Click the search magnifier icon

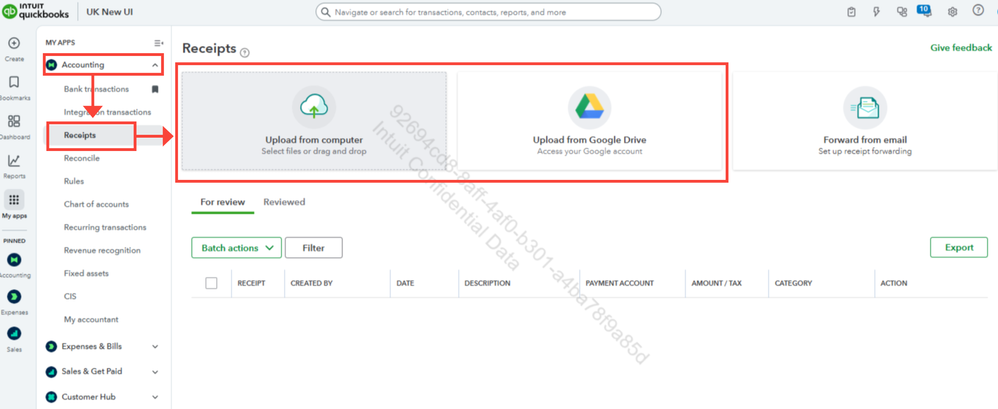(x=327, y=12)
